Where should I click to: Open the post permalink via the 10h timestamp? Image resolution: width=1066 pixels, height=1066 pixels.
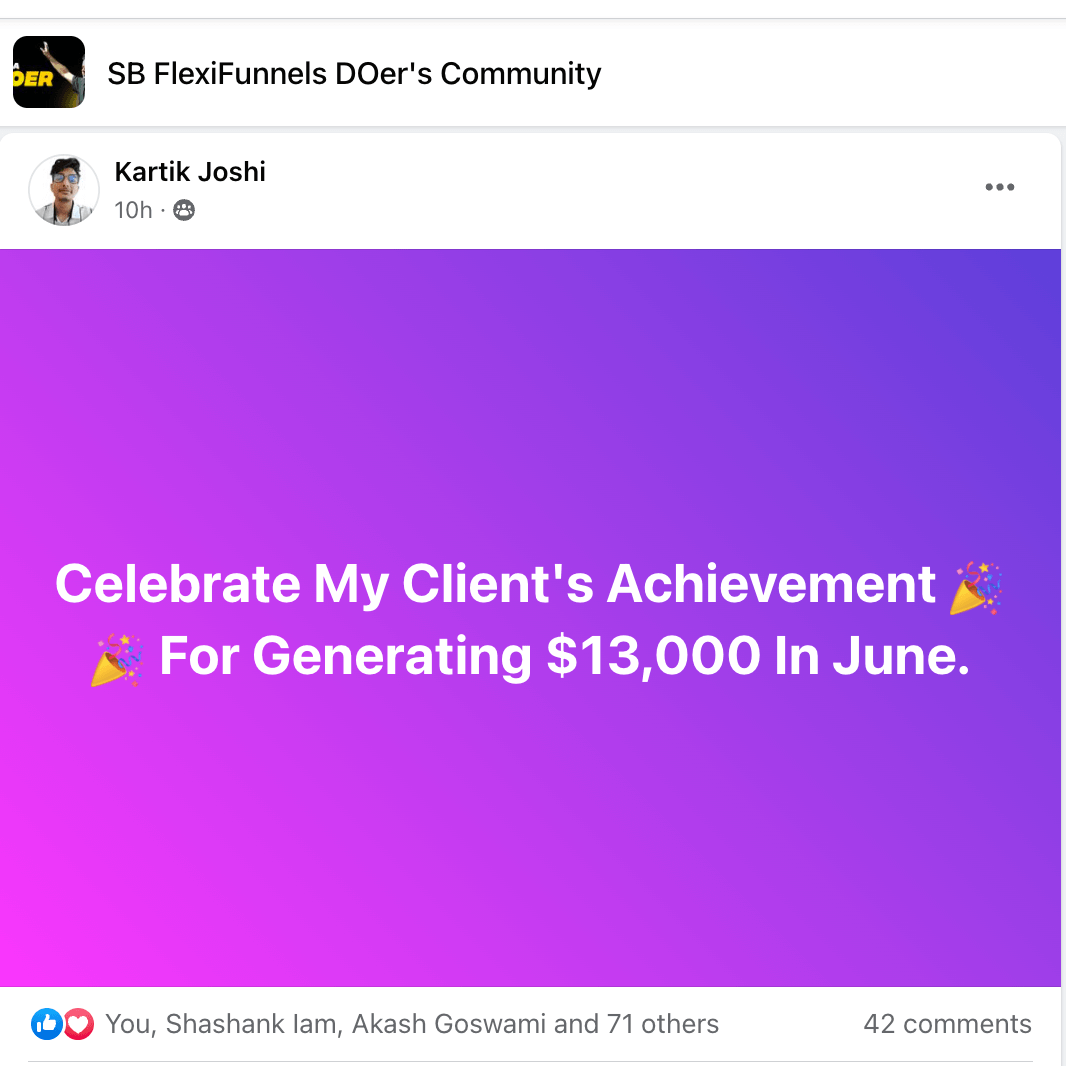click(x=133, y=210)
